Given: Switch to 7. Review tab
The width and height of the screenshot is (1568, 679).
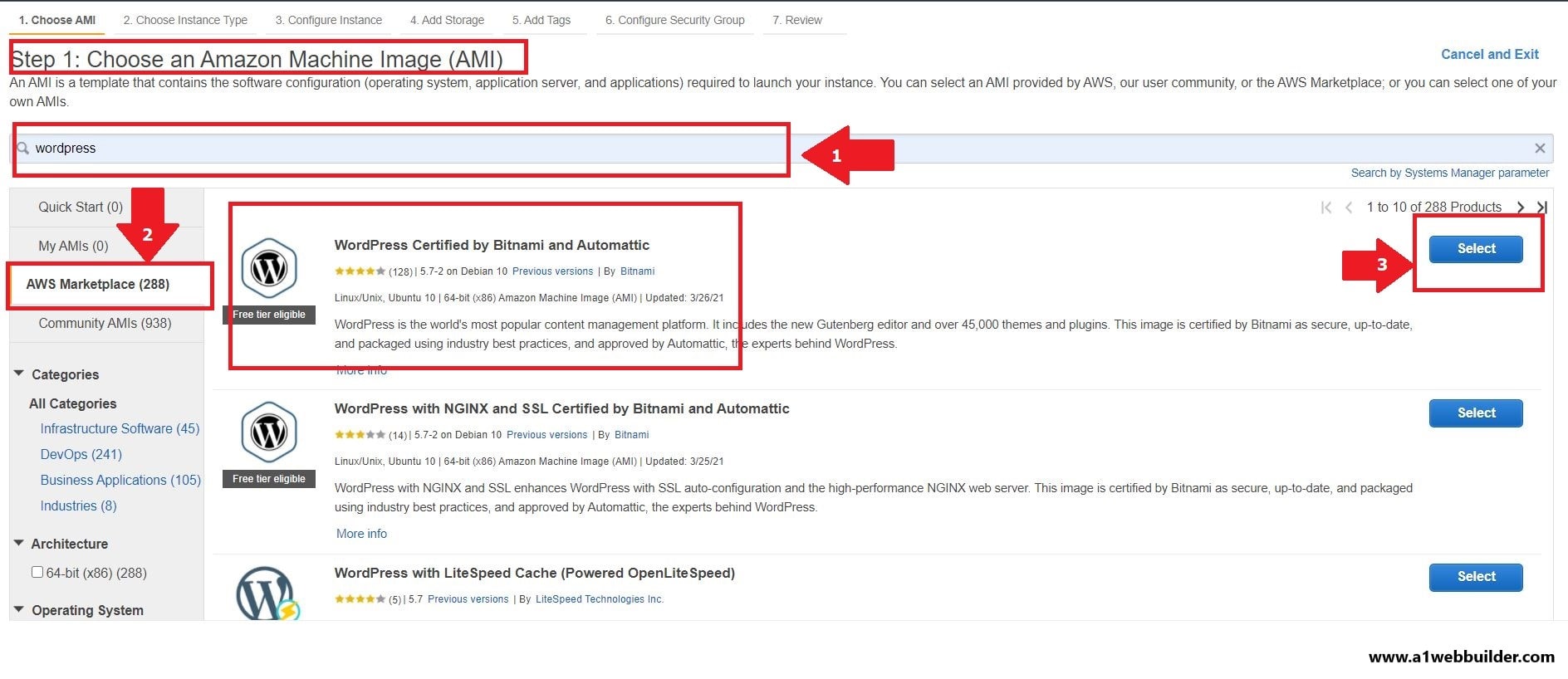Looking at the screenshot, I should pyautogui.click(x=797, y=20).
